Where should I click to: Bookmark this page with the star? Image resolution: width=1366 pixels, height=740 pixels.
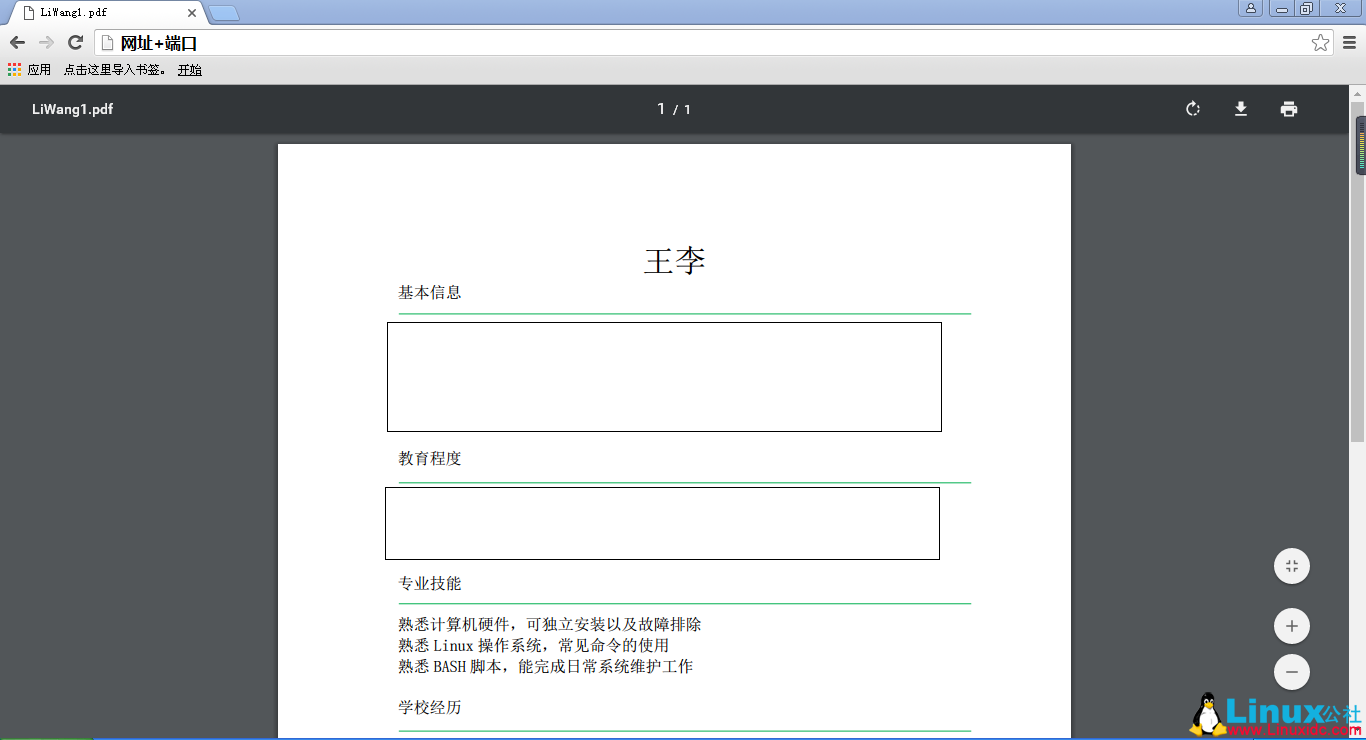[1320, 43]
